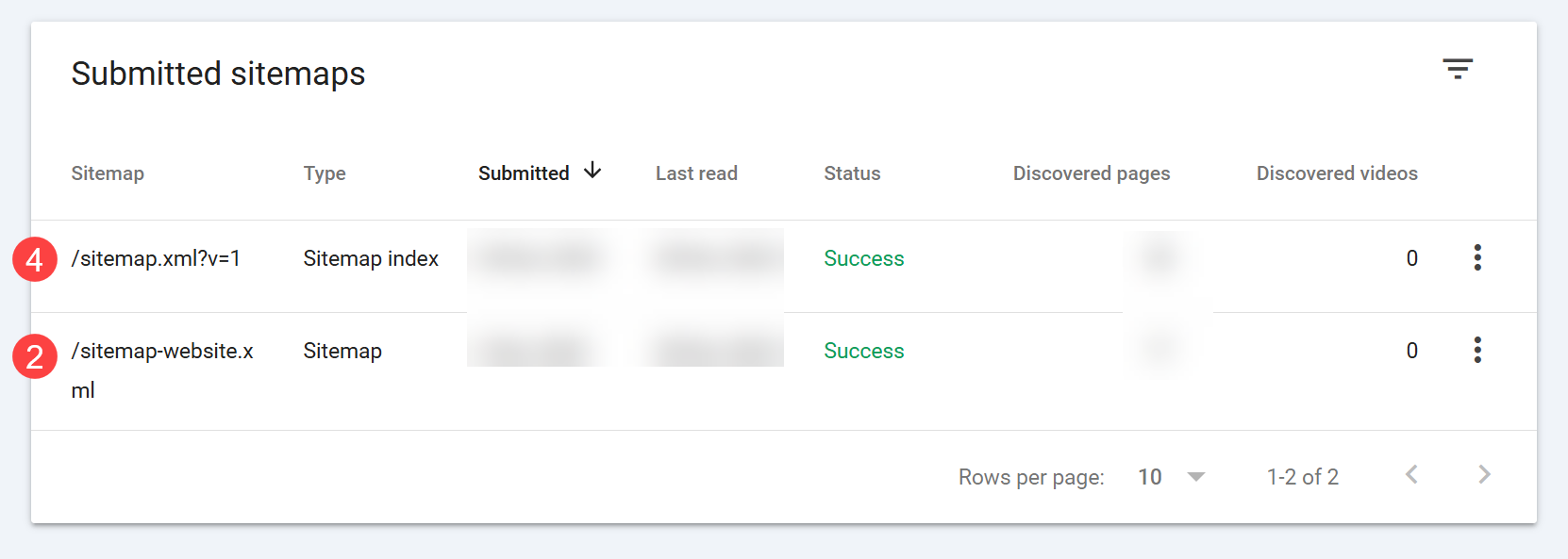The width and height of the screenshot is (1568, 559).
Task: Go to the previous page of sitemaps
Action: pos(1411,474)
